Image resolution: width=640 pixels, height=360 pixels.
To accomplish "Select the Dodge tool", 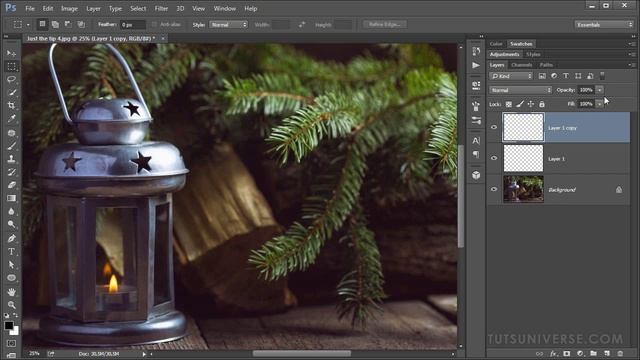I will click(11, 224).
